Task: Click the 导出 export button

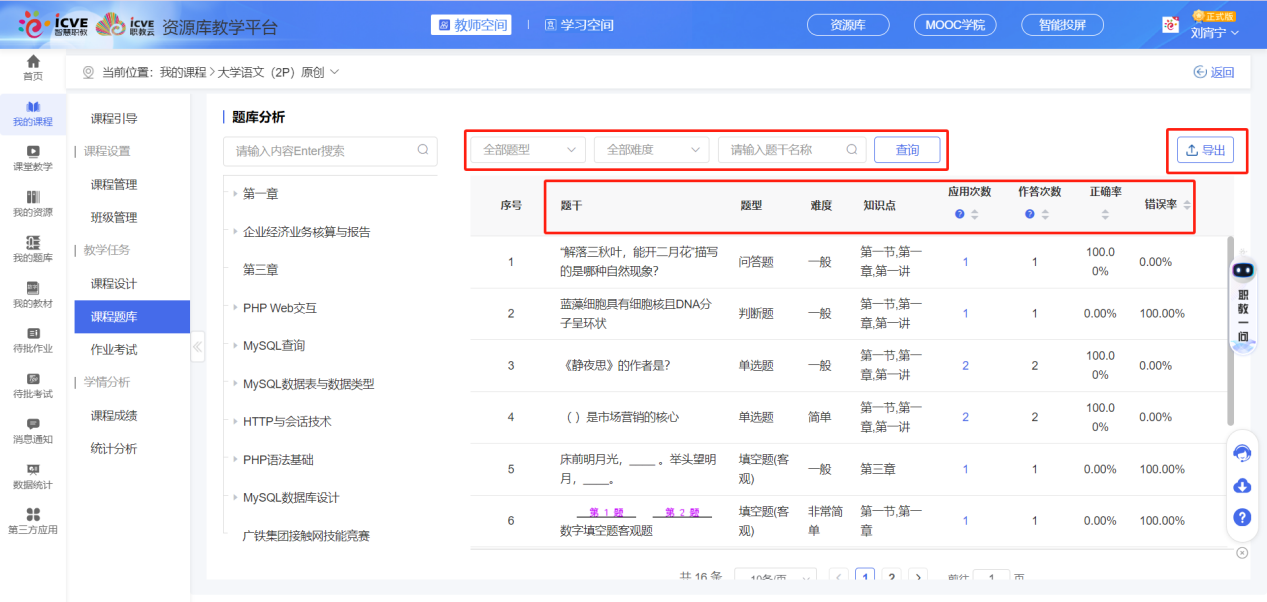Action: (1205, 150)
